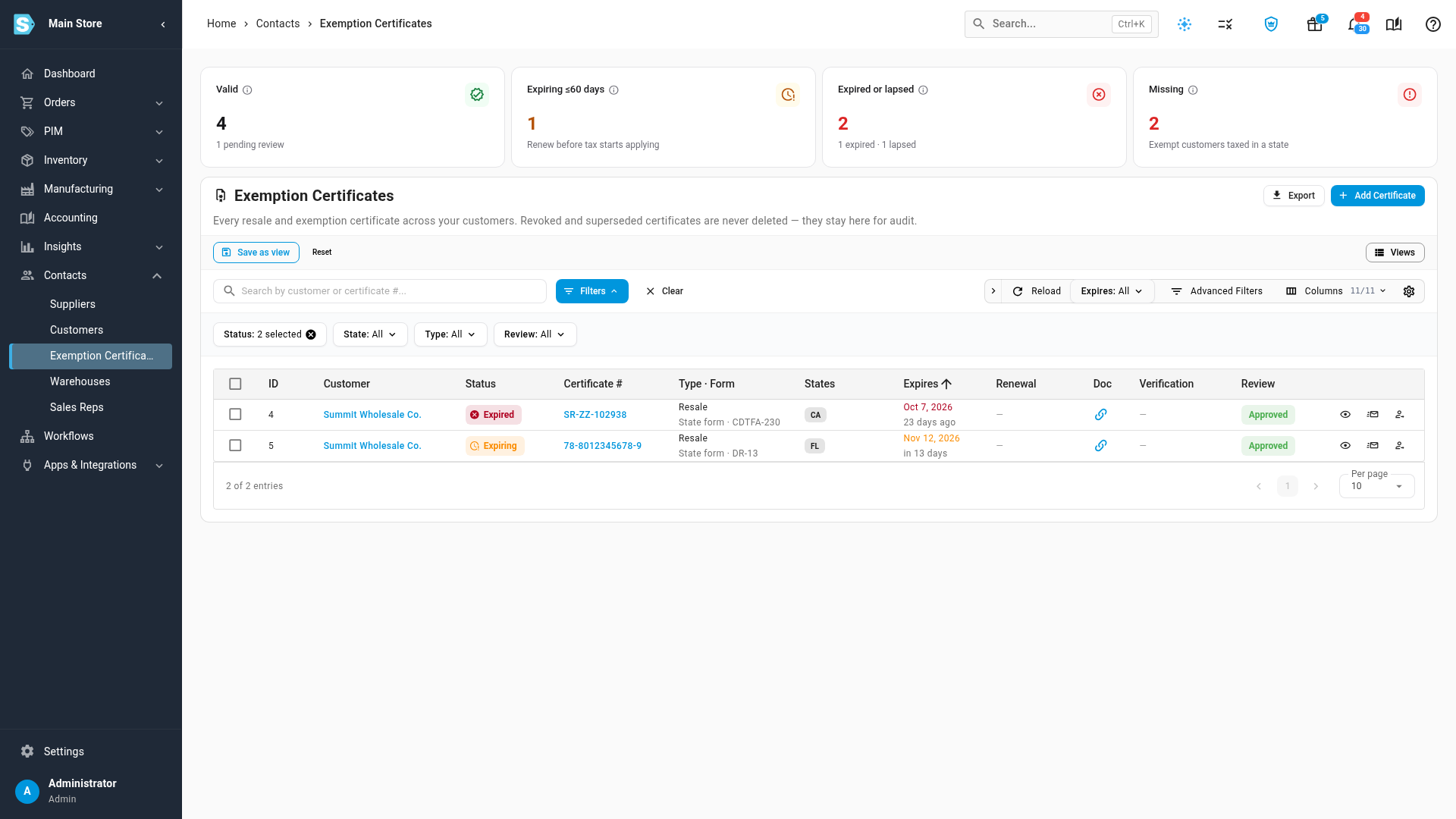The width and height of the screenshot is (1456, 819).
Task: Click the Export button
Action: tap(1294, 196)
